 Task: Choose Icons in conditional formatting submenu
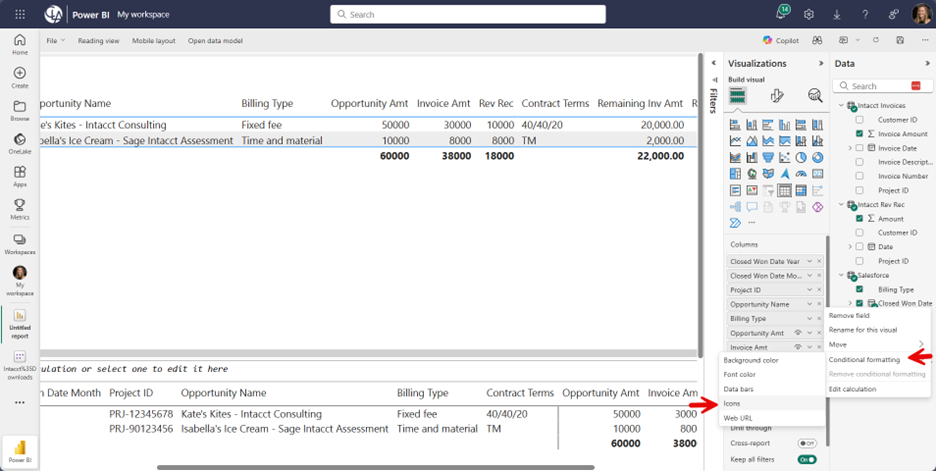pyautogui.click(x=733, y=403)
